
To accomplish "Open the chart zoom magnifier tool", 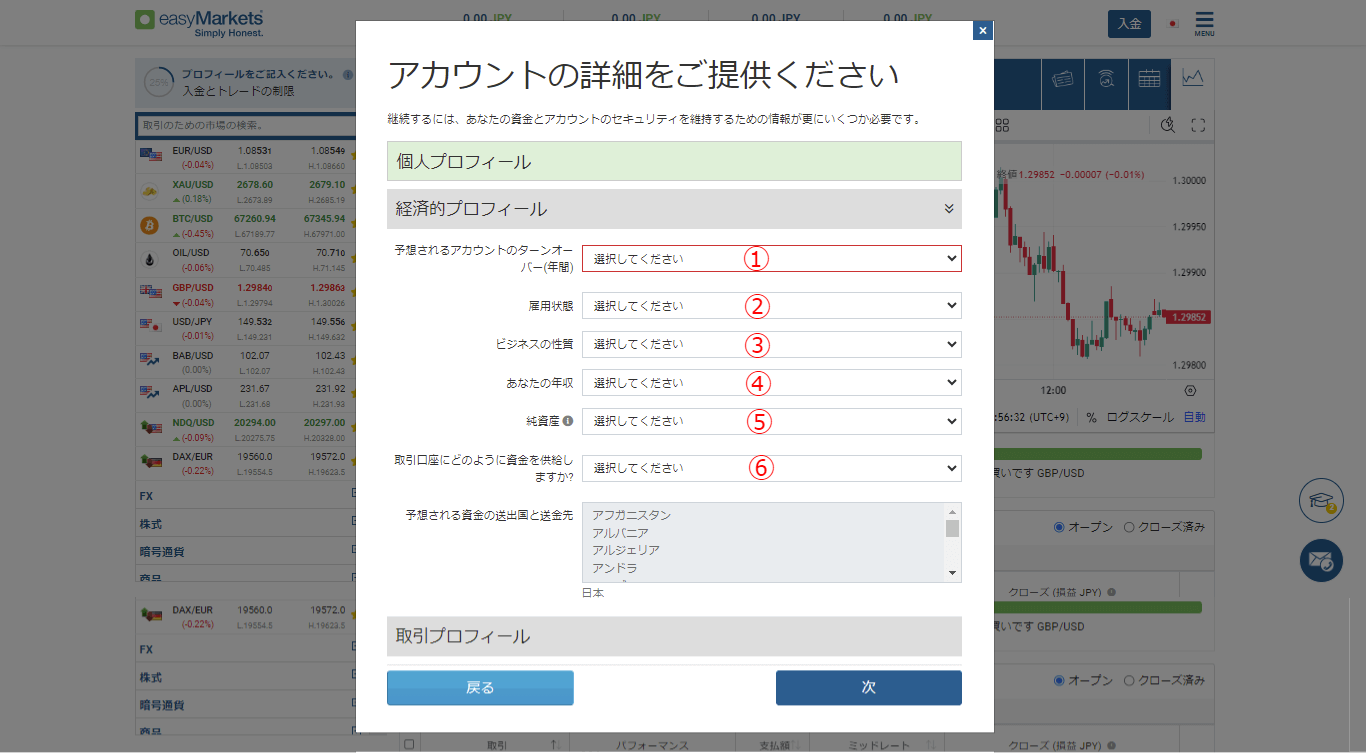I will [1166, 124].
